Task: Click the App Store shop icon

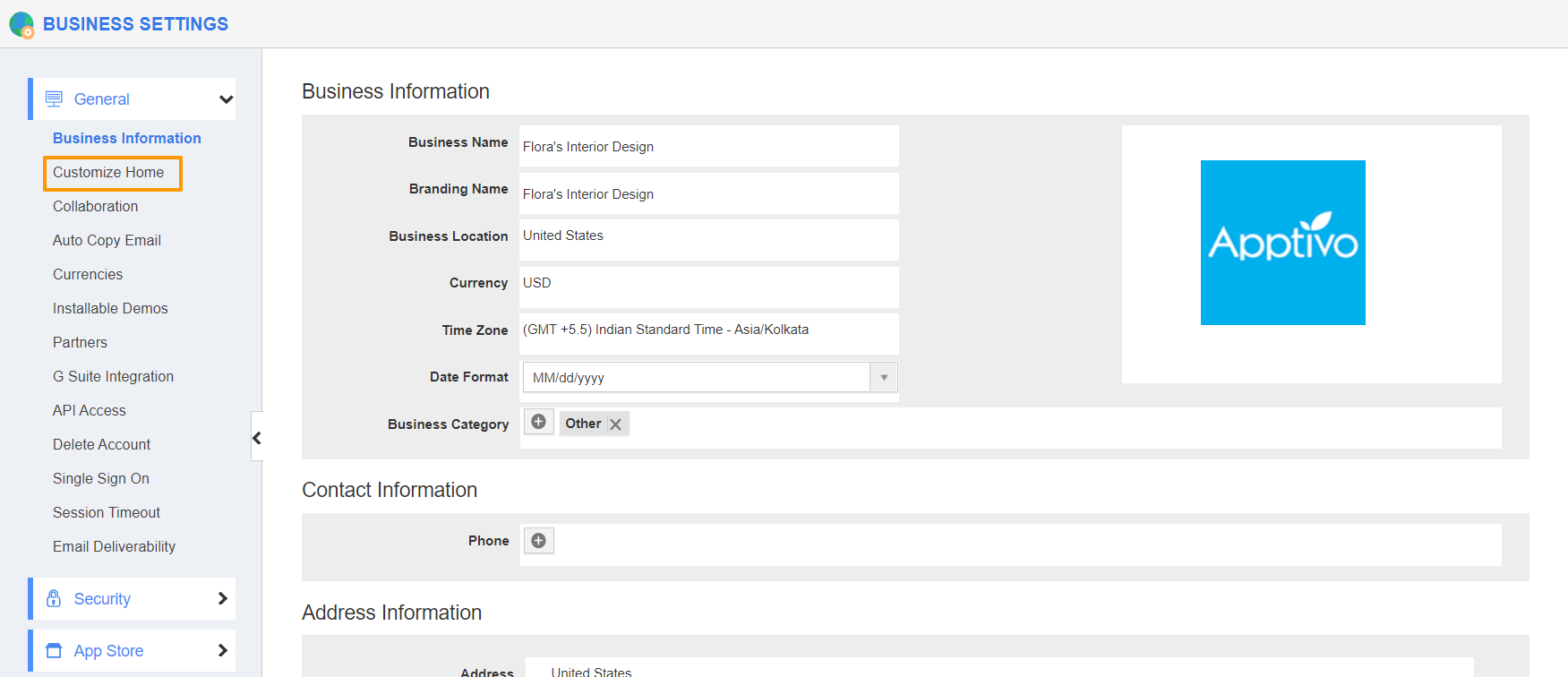Action: (54, 650)
